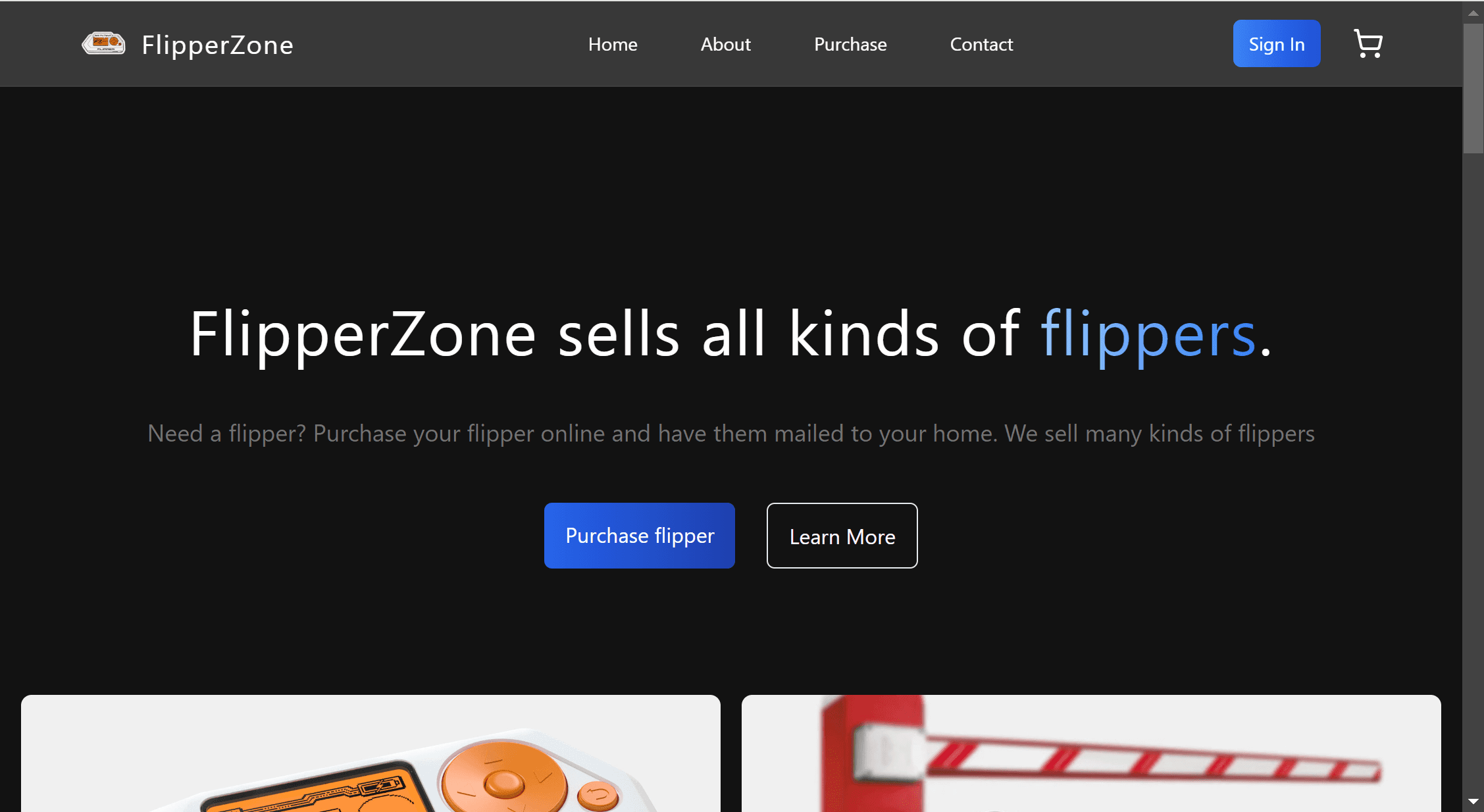Screen dimensions: 1484x812
Task: Click the Purchase flipper button
Action: pyautogui.click(x=639, y=535)
